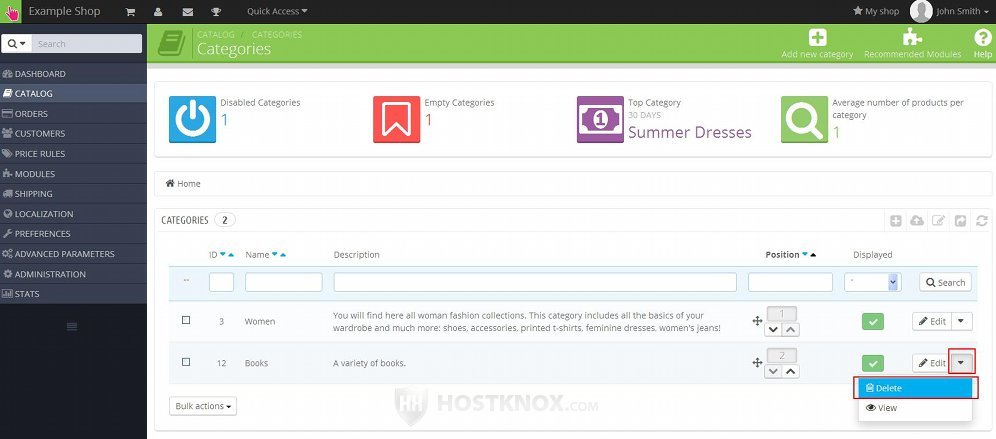Open Price Rules in the sidebar
996x439 pixels.
(x=73, y=154)
